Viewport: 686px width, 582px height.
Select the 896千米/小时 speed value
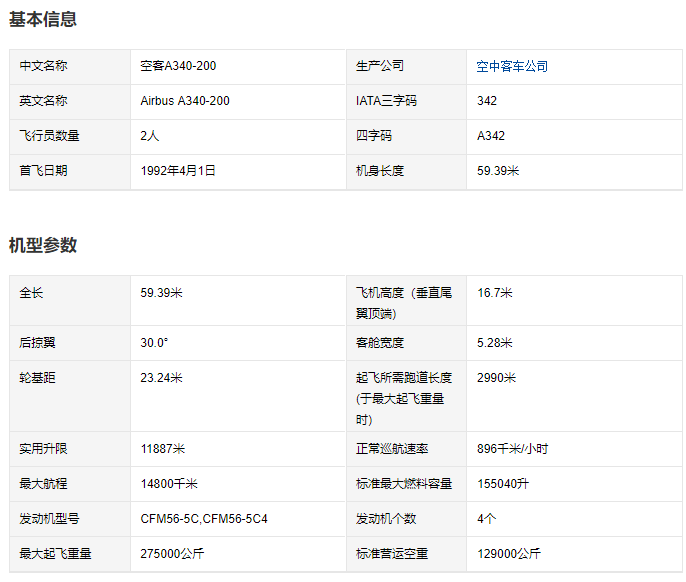pyautogui.click(x=512, y=449)
